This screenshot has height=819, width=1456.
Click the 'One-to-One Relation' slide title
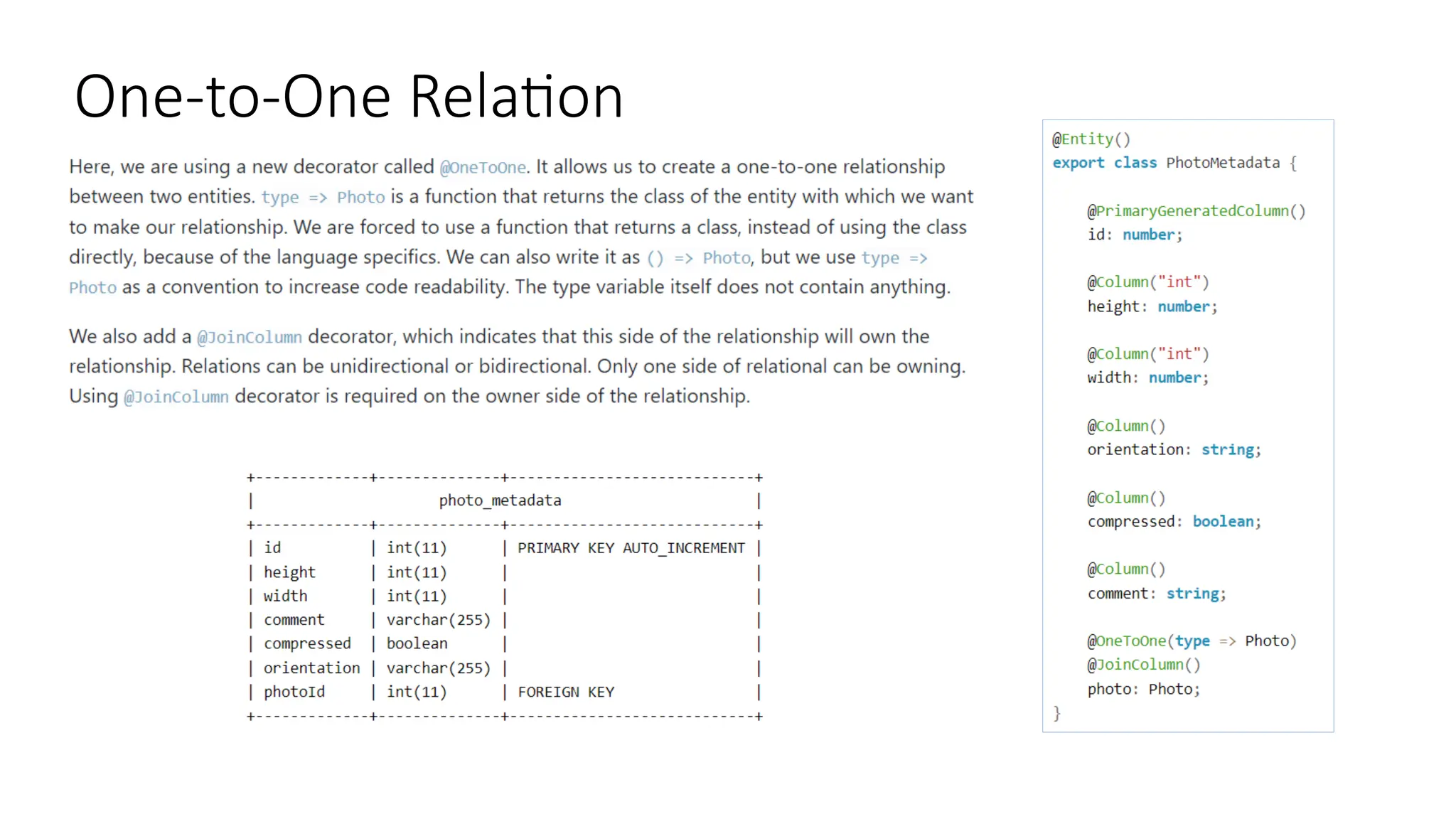tap(349, 96)
